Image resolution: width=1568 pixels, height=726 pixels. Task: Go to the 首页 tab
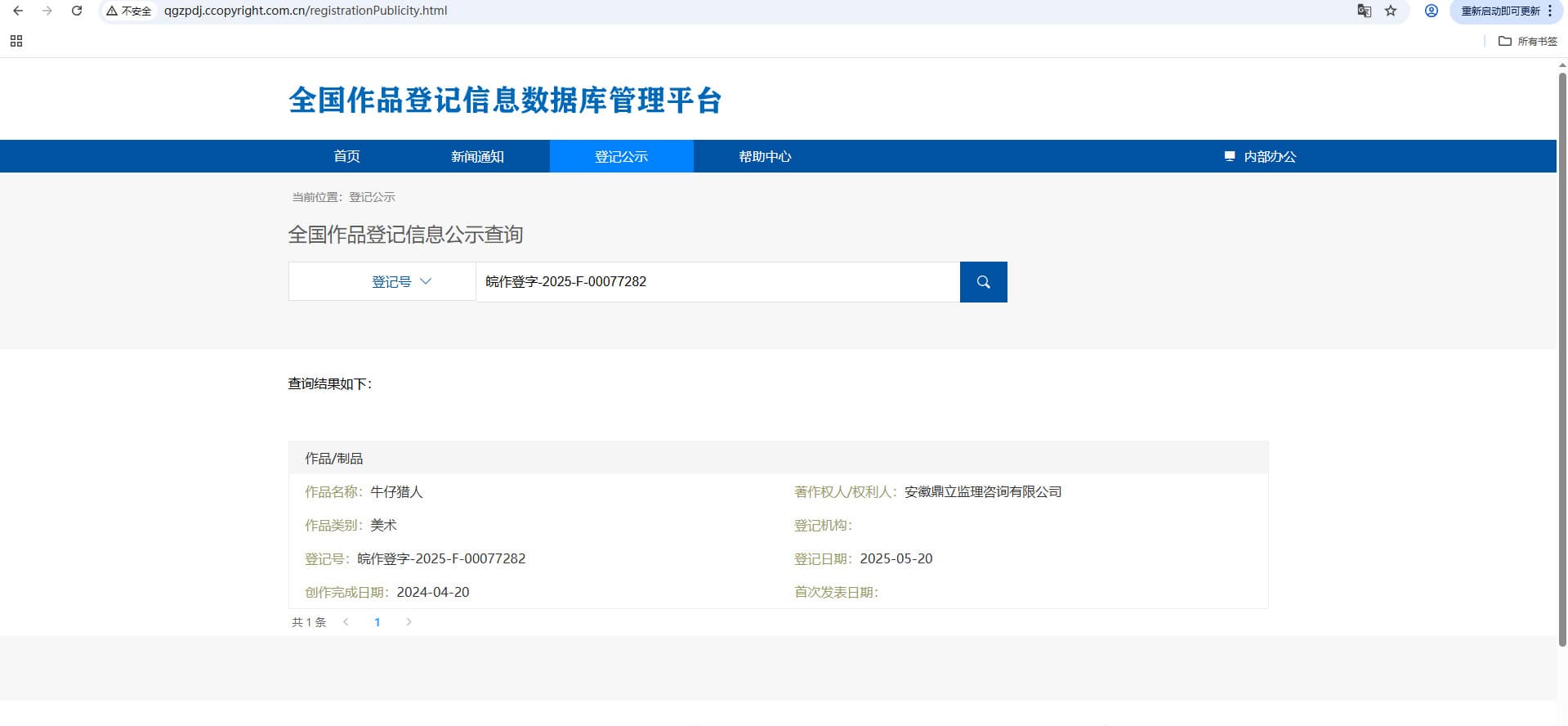pos(346,156)
